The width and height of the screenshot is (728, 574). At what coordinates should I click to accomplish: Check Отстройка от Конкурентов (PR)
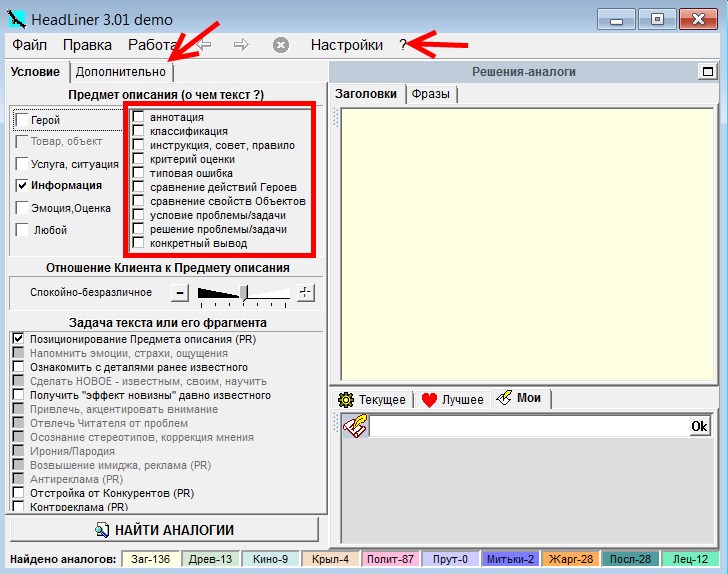coord(18,492)
